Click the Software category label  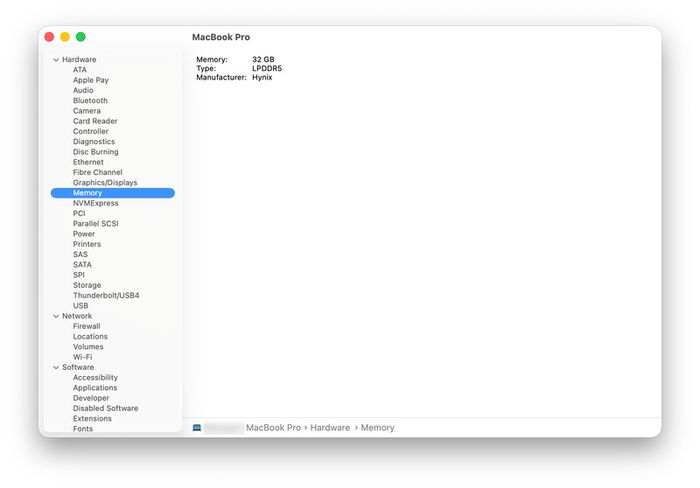coord(78,367)
